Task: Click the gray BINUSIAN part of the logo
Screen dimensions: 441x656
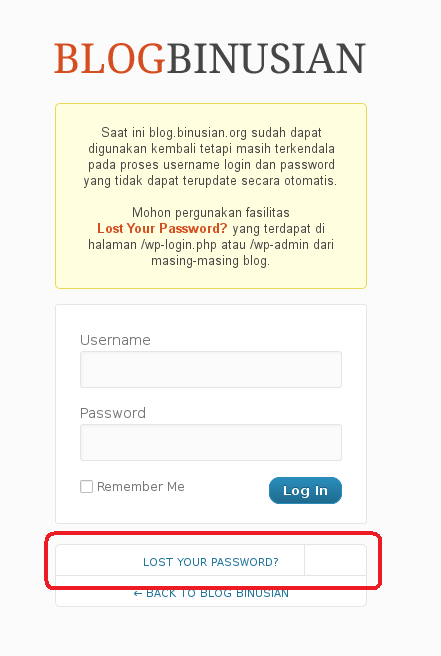Action: click(267, 58)
